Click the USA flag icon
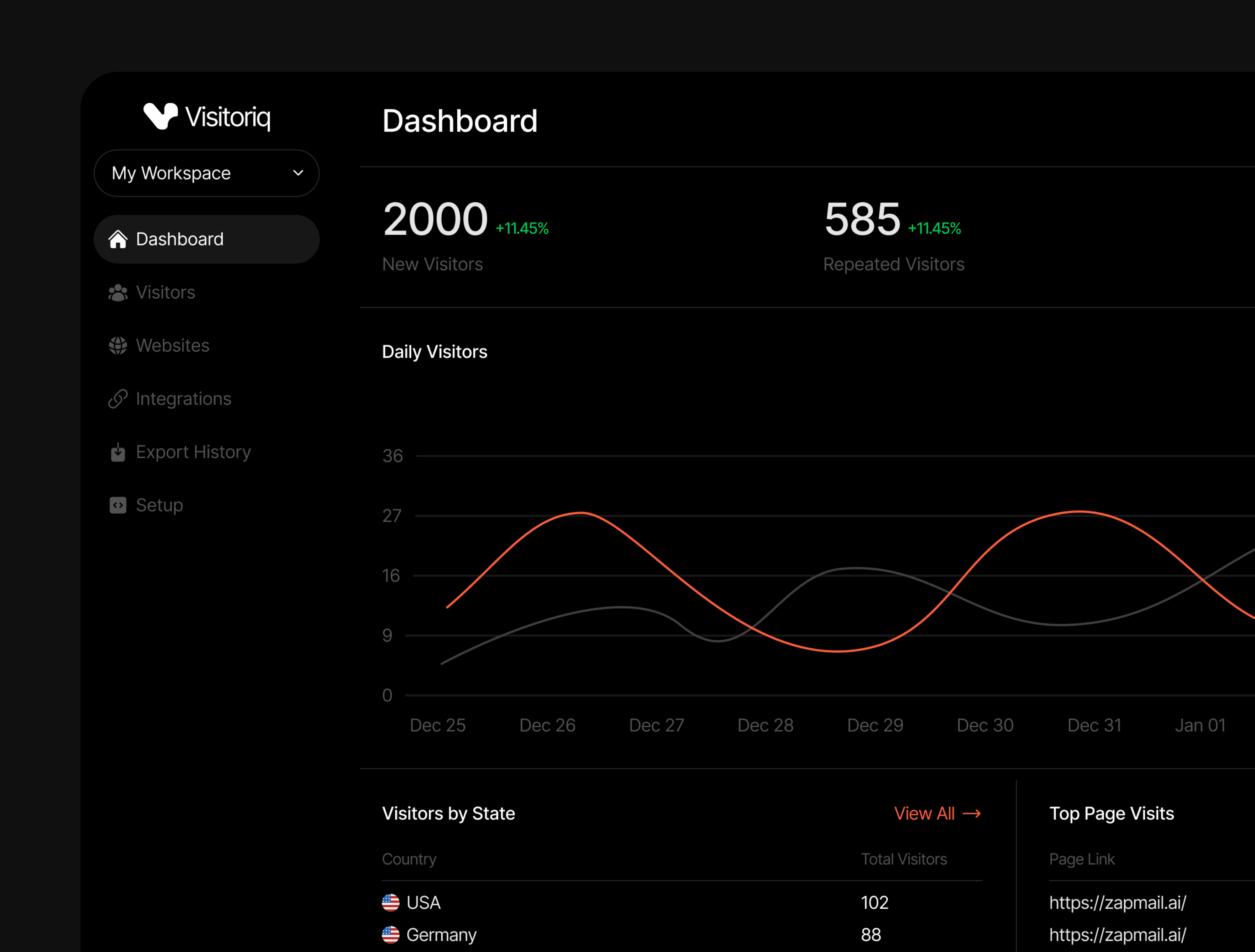1255x952 pixels. [390, 902]
